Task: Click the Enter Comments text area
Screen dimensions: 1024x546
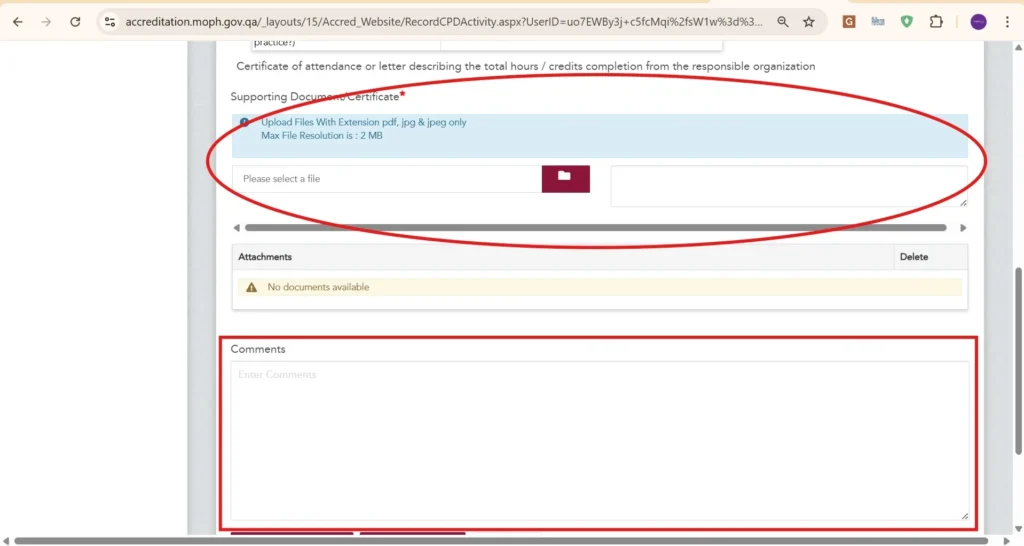Action: point(600,441)
